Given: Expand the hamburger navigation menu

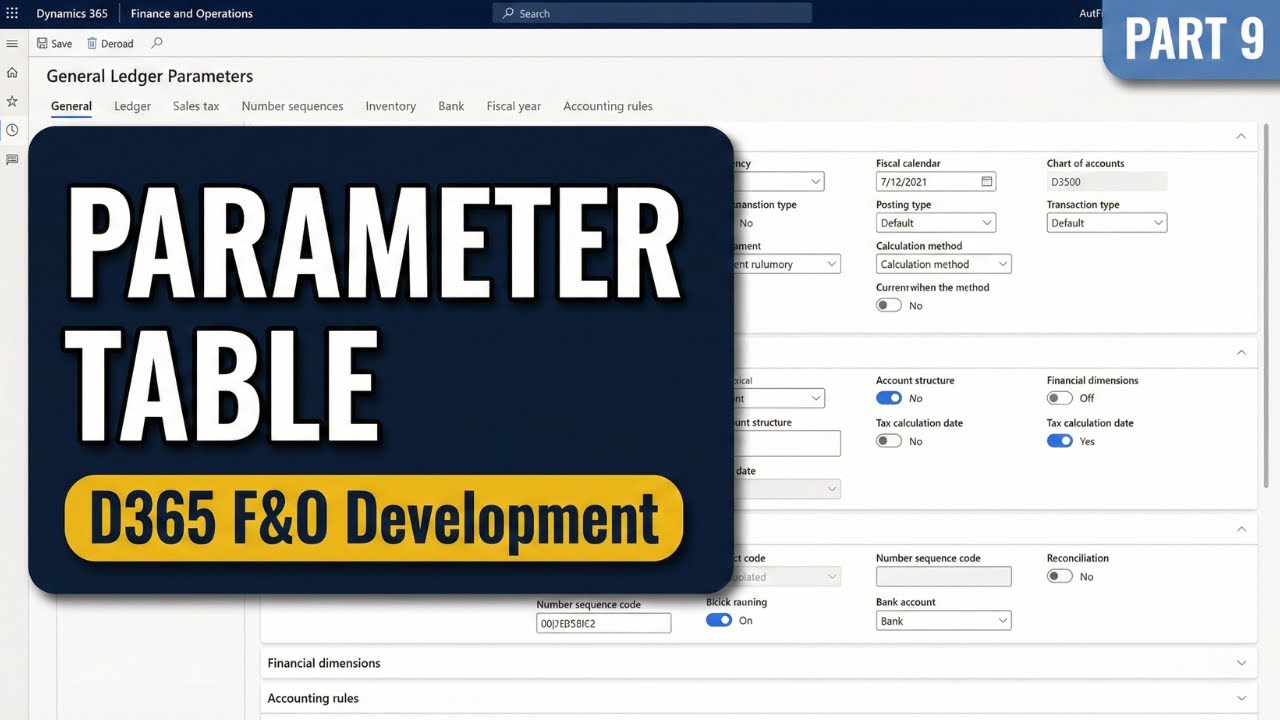Looking at the screenshot, I should coord(12,44).
